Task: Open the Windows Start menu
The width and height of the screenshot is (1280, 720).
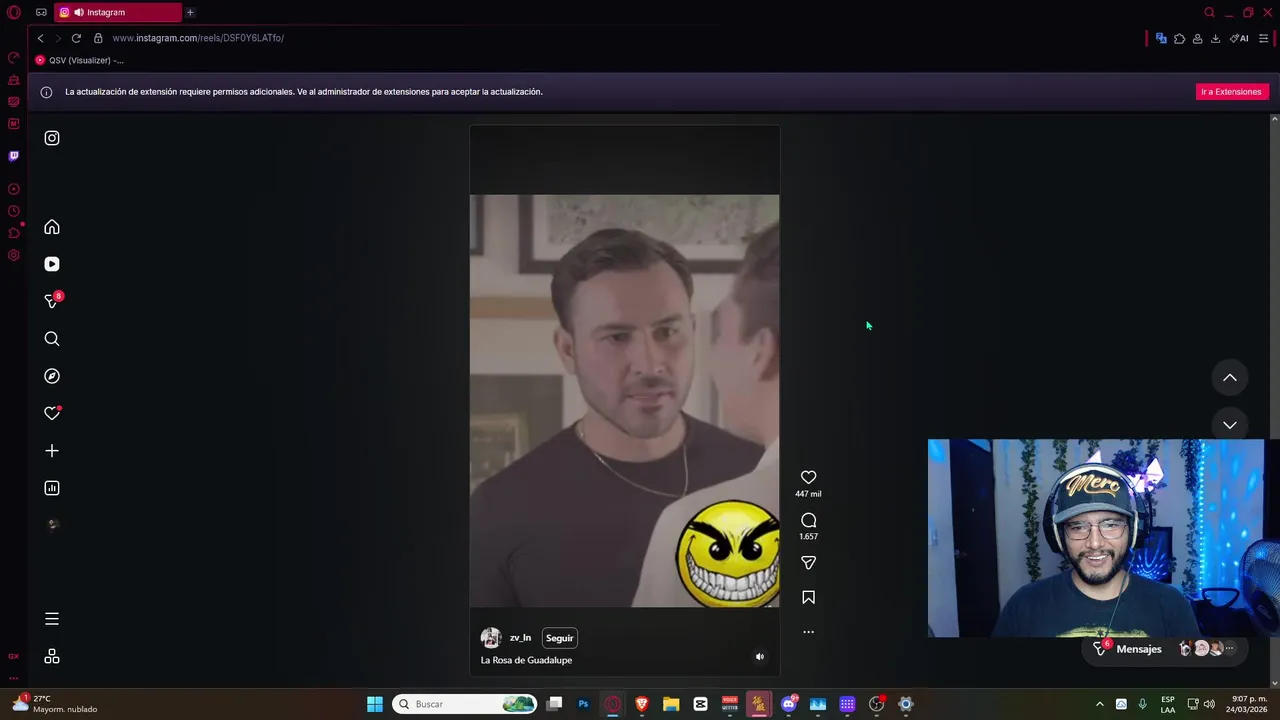Action: point(375,704)
